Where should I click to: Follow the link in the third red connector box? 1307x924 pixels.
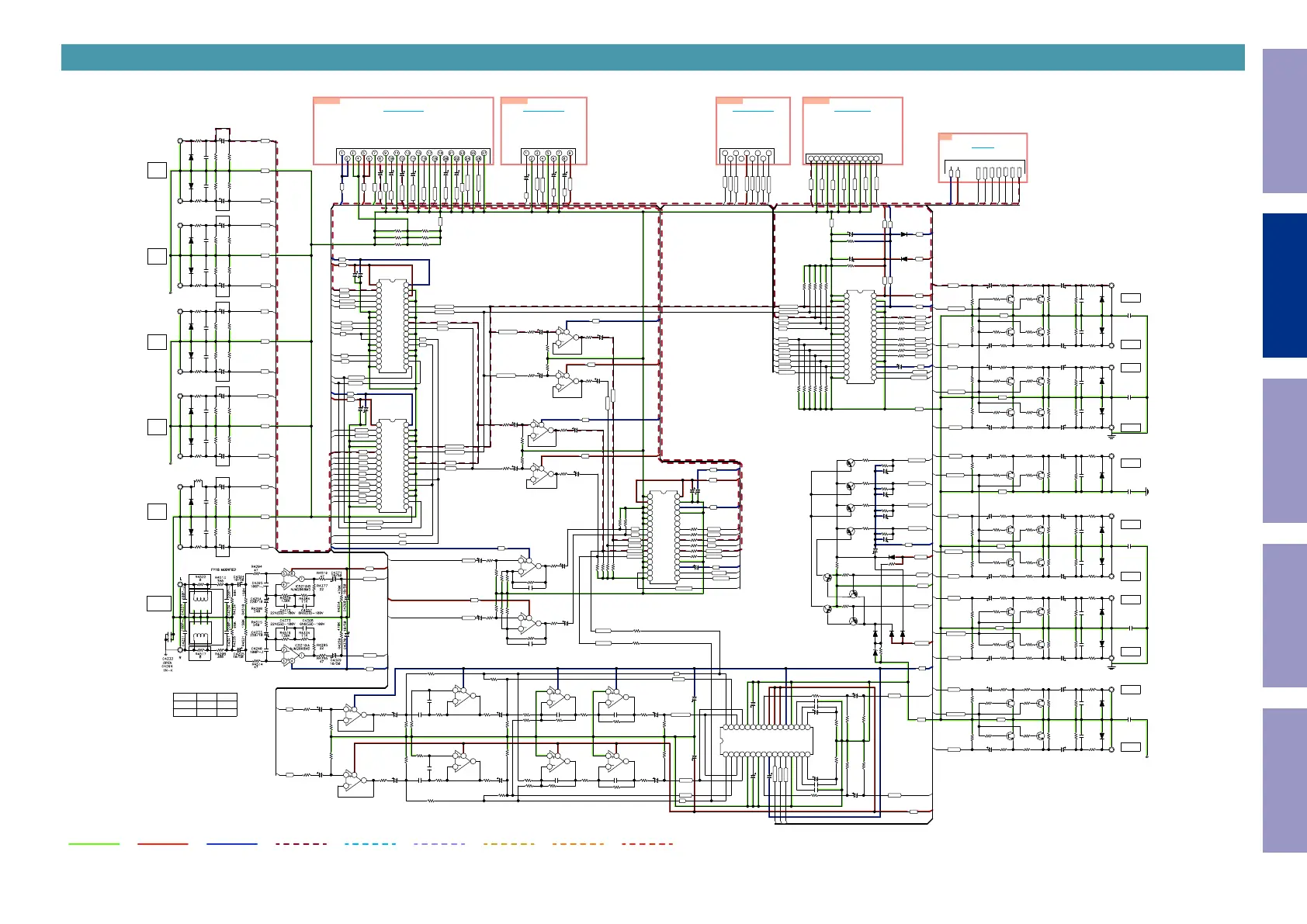(x=753, y=111)
